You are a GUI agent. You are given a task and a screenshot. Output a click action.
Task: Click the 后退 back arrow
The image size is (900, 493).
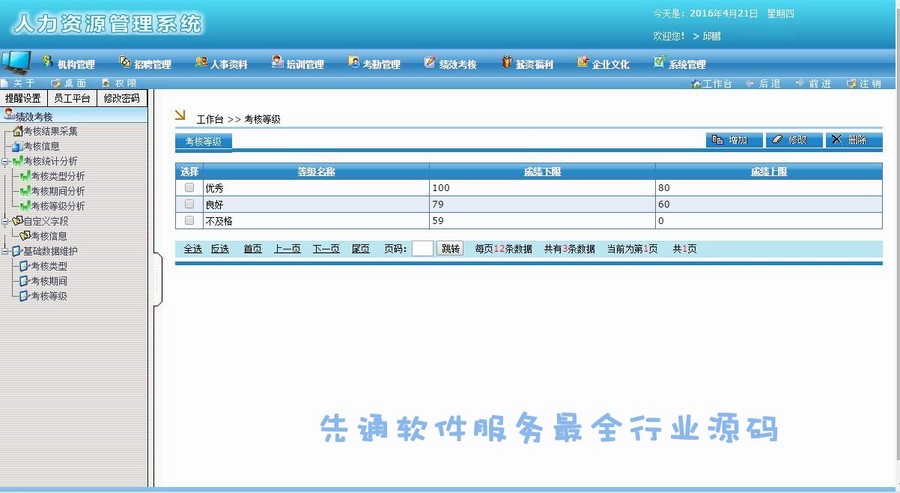[x=750, y=83]
